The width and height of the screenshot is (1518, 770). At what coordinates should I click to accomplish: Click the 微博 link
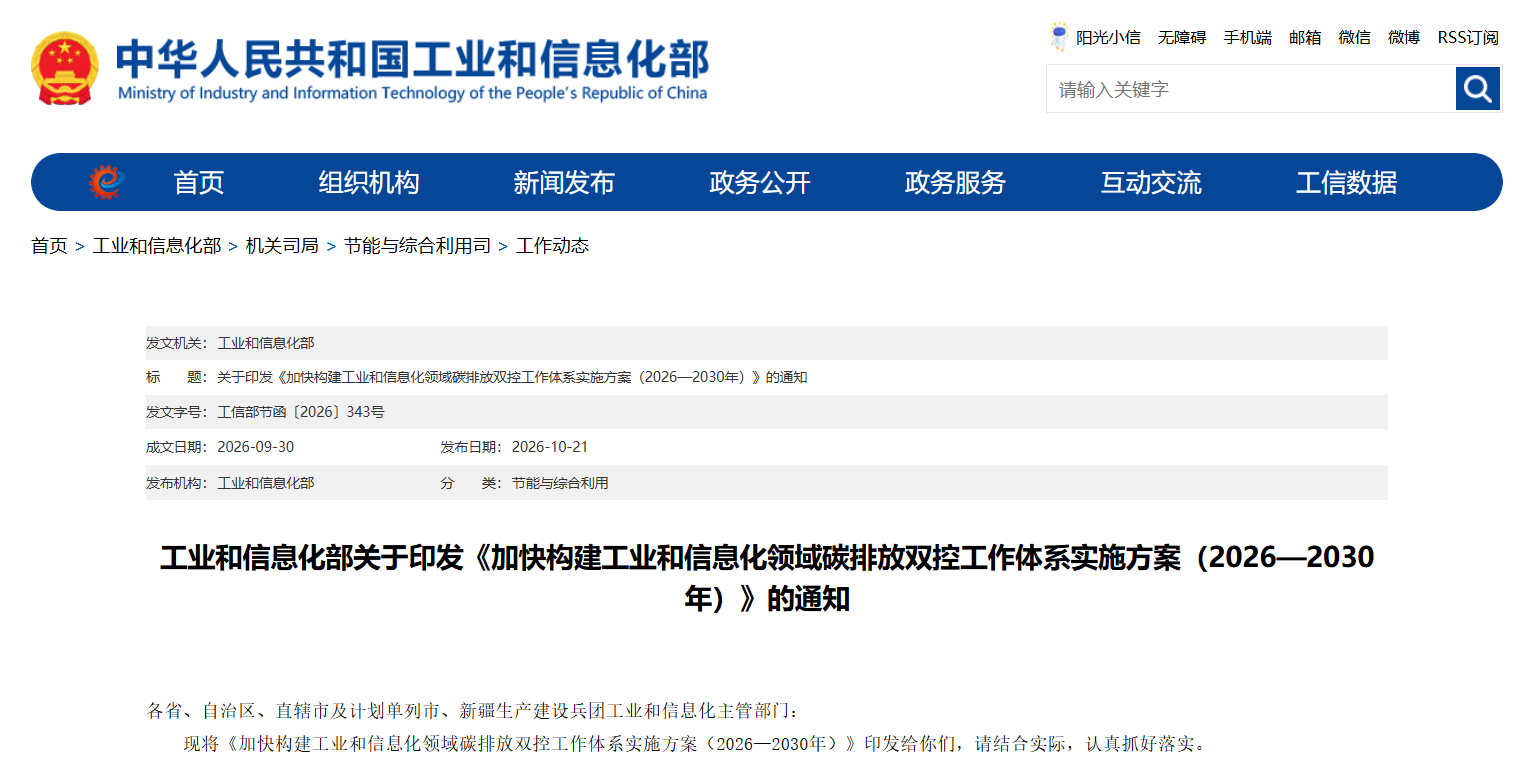[x=1404, y=37]
